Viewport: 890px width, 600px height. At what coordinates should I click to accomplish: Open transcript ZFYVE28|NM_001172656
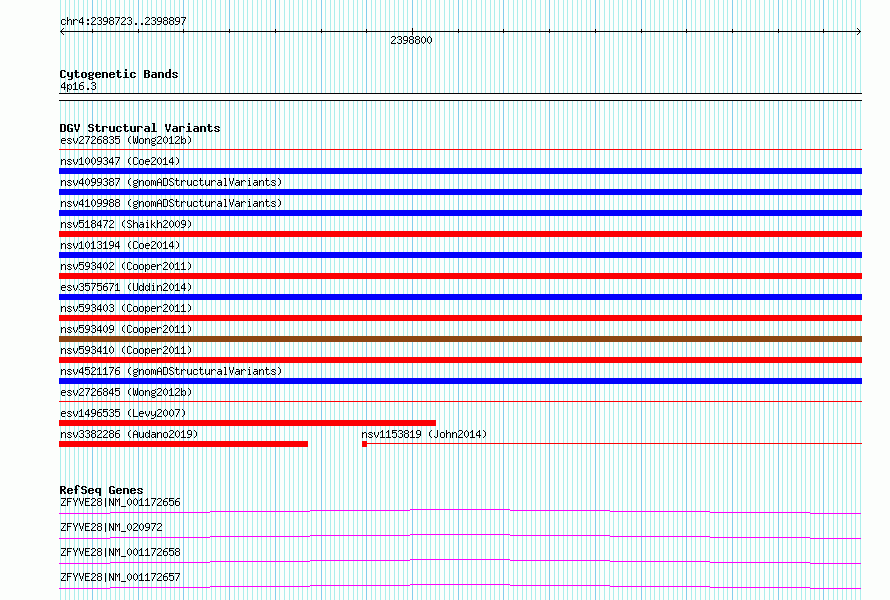pyautogui.click(x=120, y=502)
